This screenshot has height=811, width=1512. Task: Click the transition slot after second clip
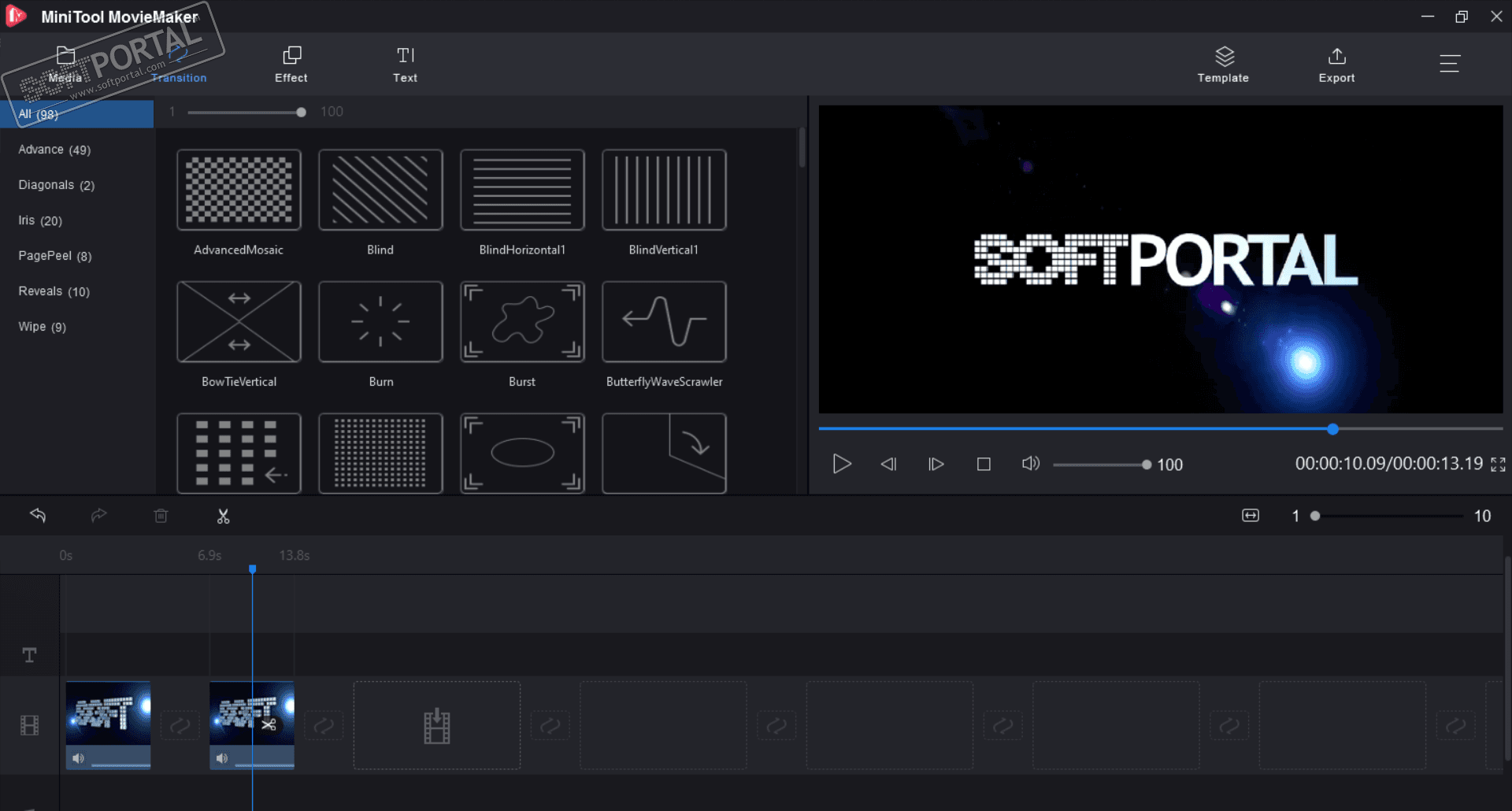point(324,725)
